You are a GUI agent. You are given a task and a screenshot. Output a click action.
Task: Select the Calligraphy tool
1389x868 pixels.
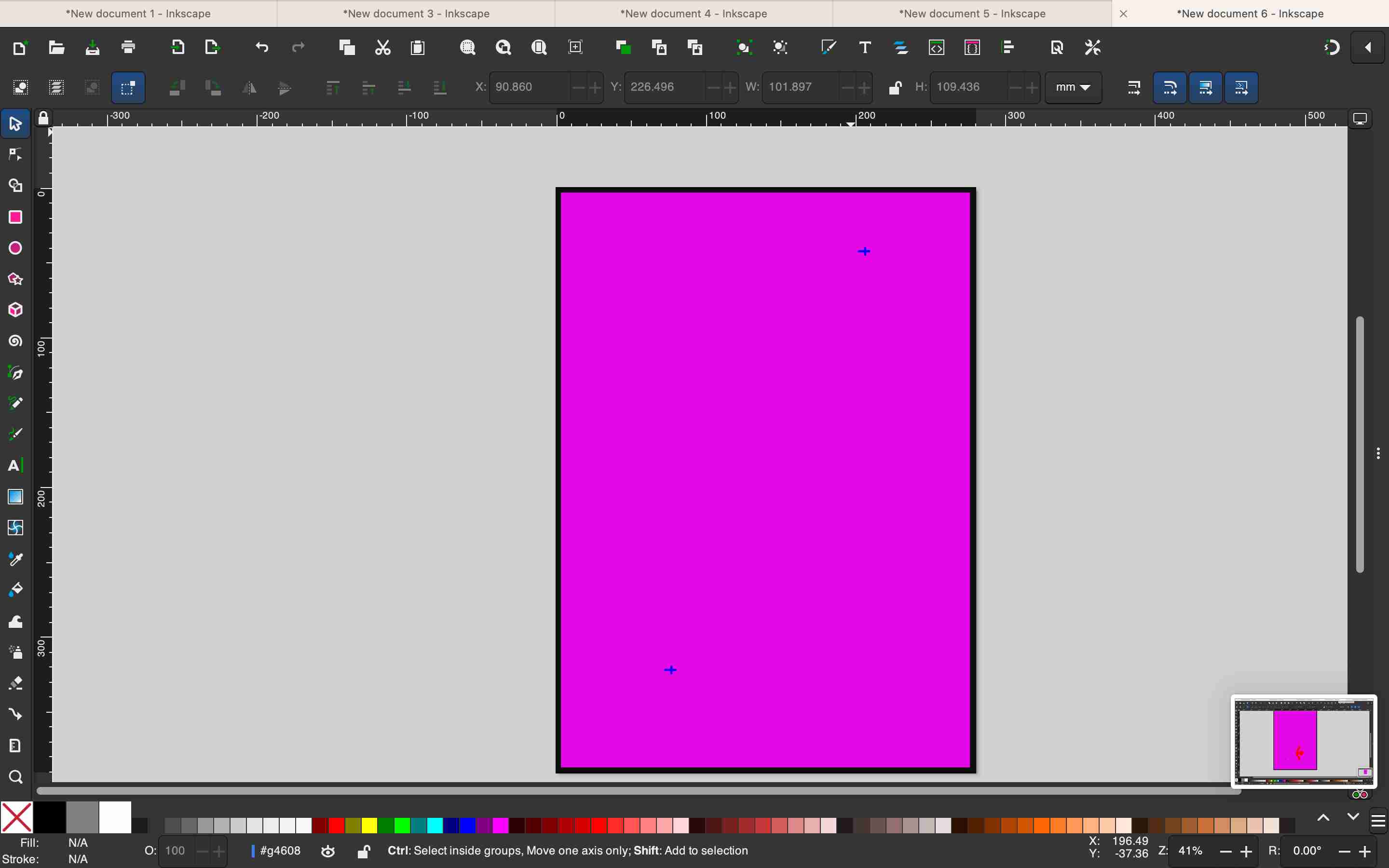point(15,434)
